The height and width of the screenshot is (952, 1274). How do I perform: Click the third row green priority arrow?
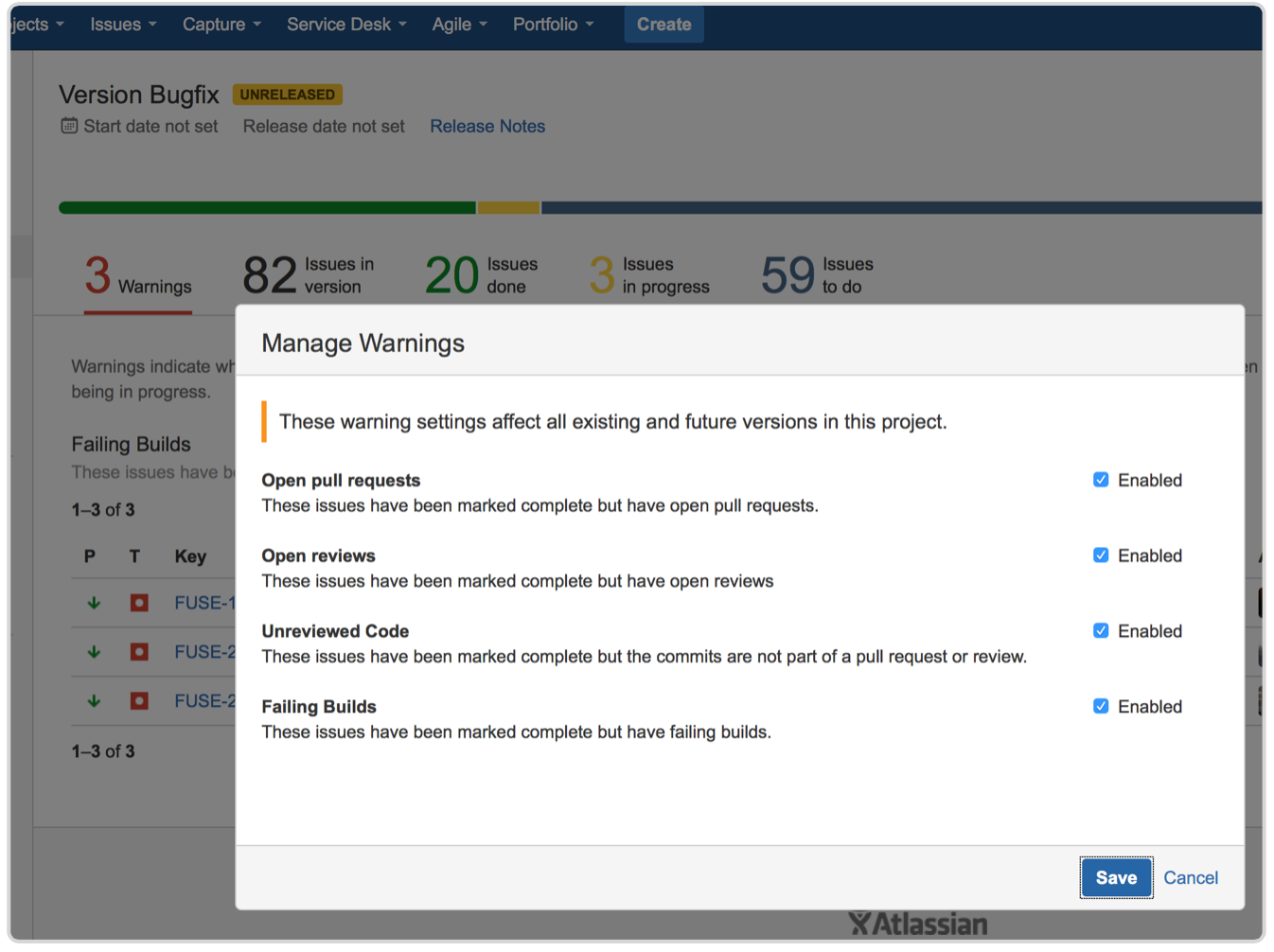click(94, 701)
